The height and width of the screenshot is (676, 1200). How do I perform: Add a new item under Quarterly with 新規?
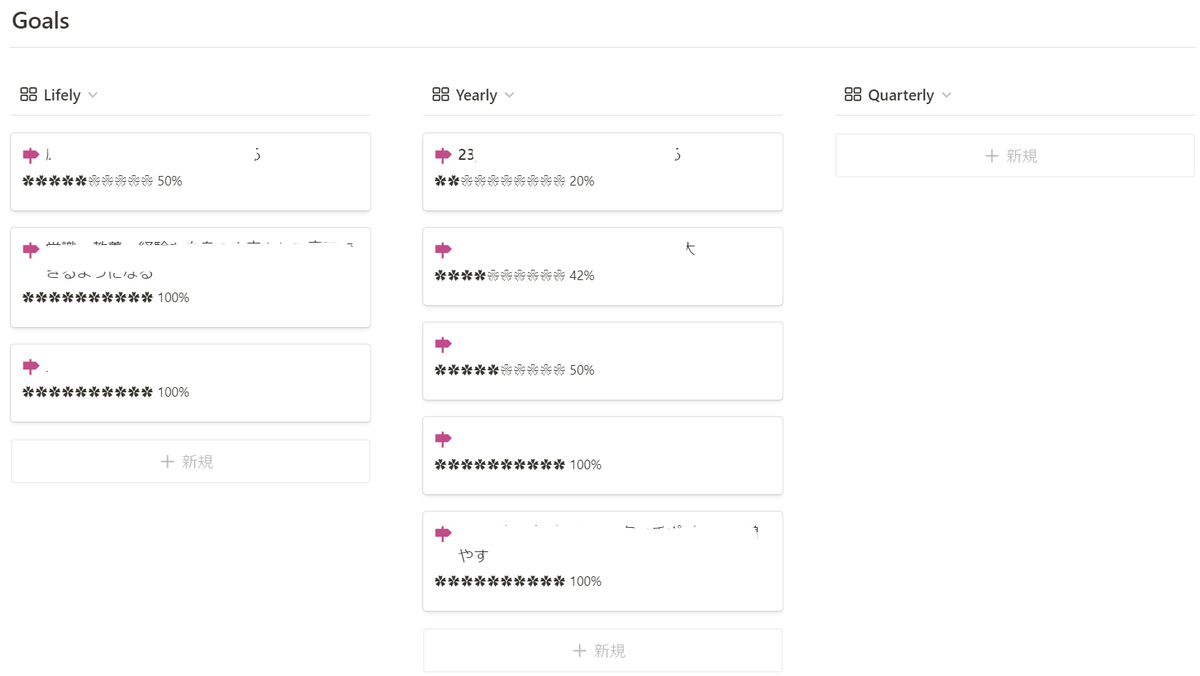click(x=1014, y=156)
